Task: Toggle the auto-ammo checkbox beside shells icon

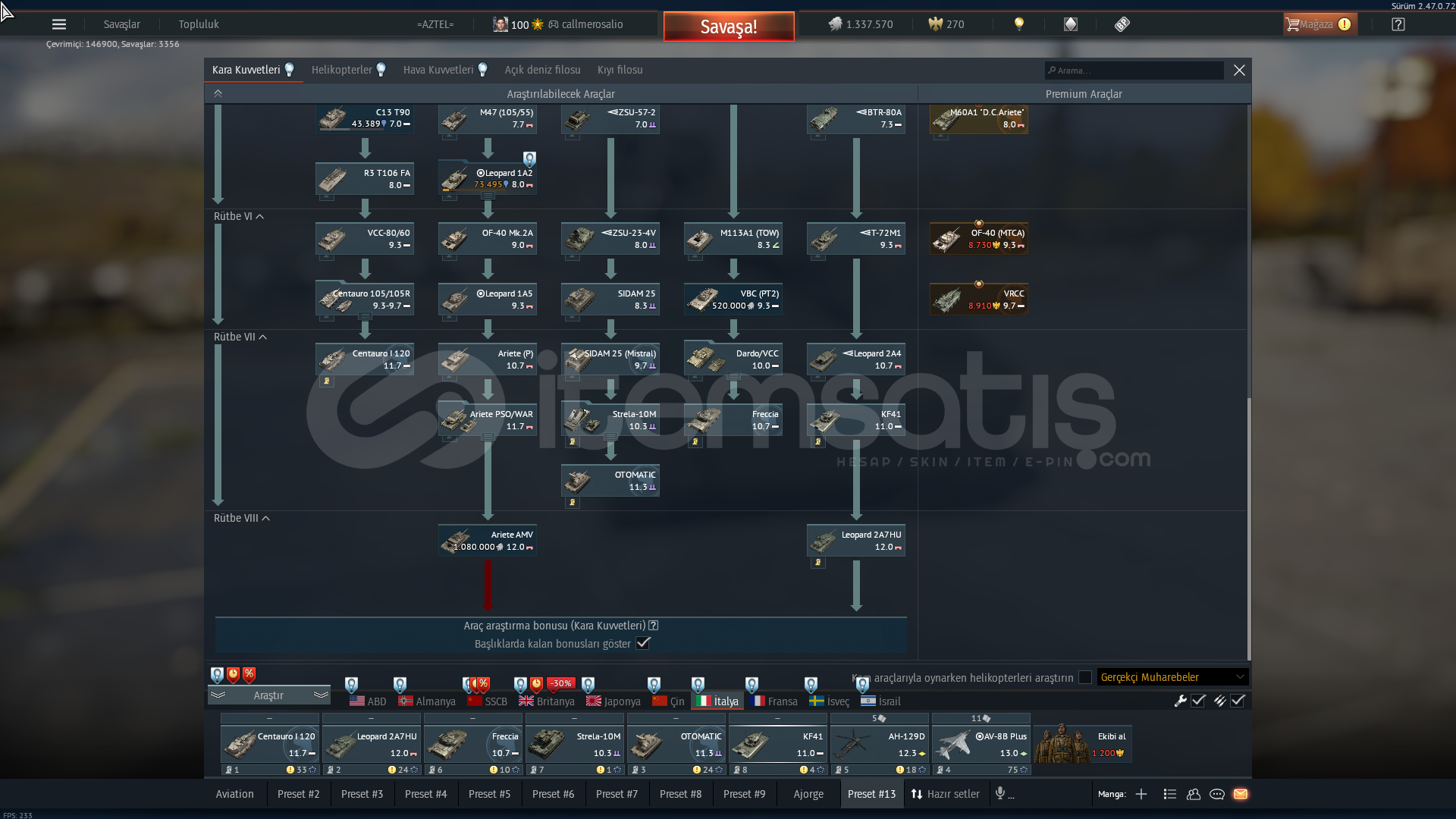Action: 1238,701
